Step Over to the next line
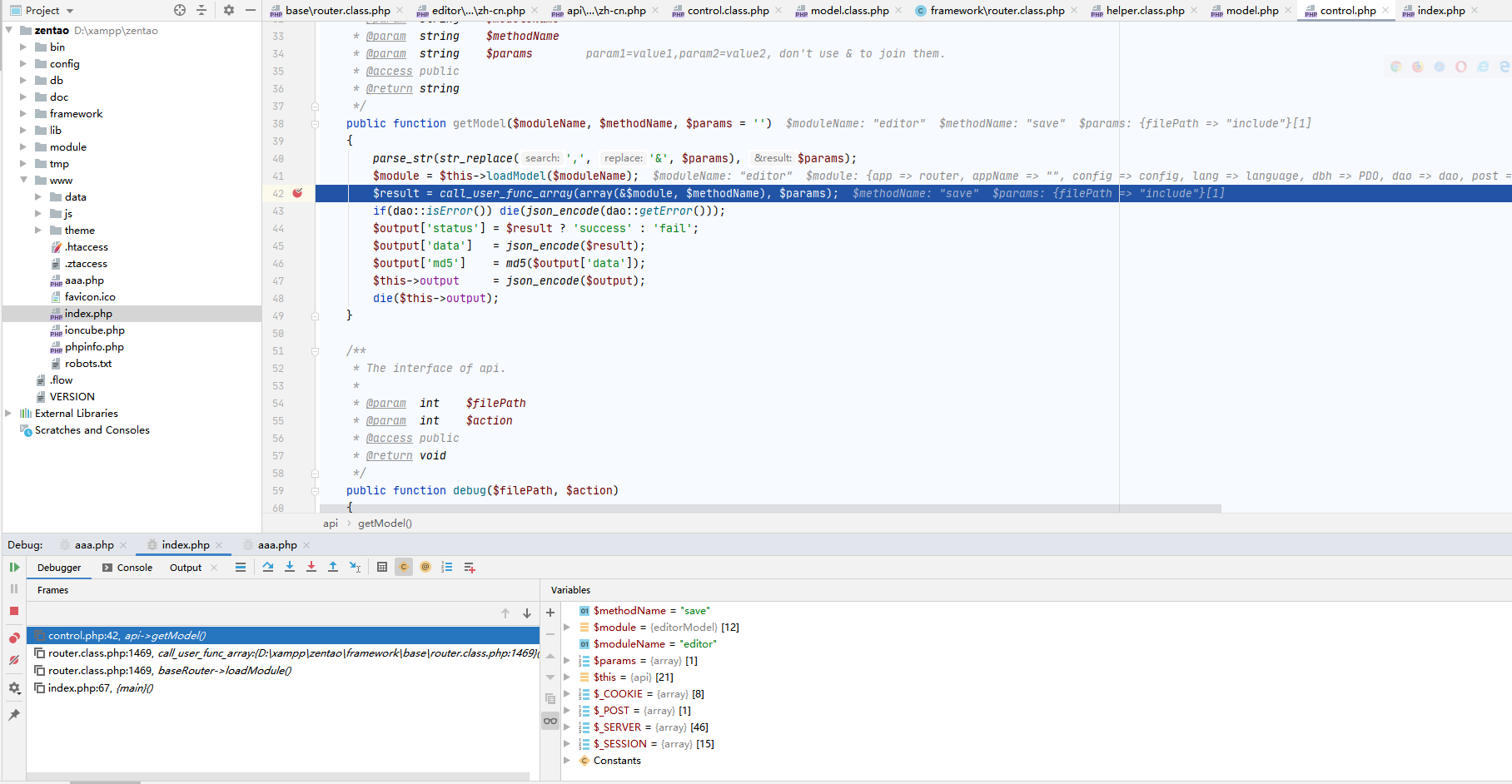Image resolution: width=1512 pixels, height=784 pixels. pyautogui.click(x=268, y=568)
